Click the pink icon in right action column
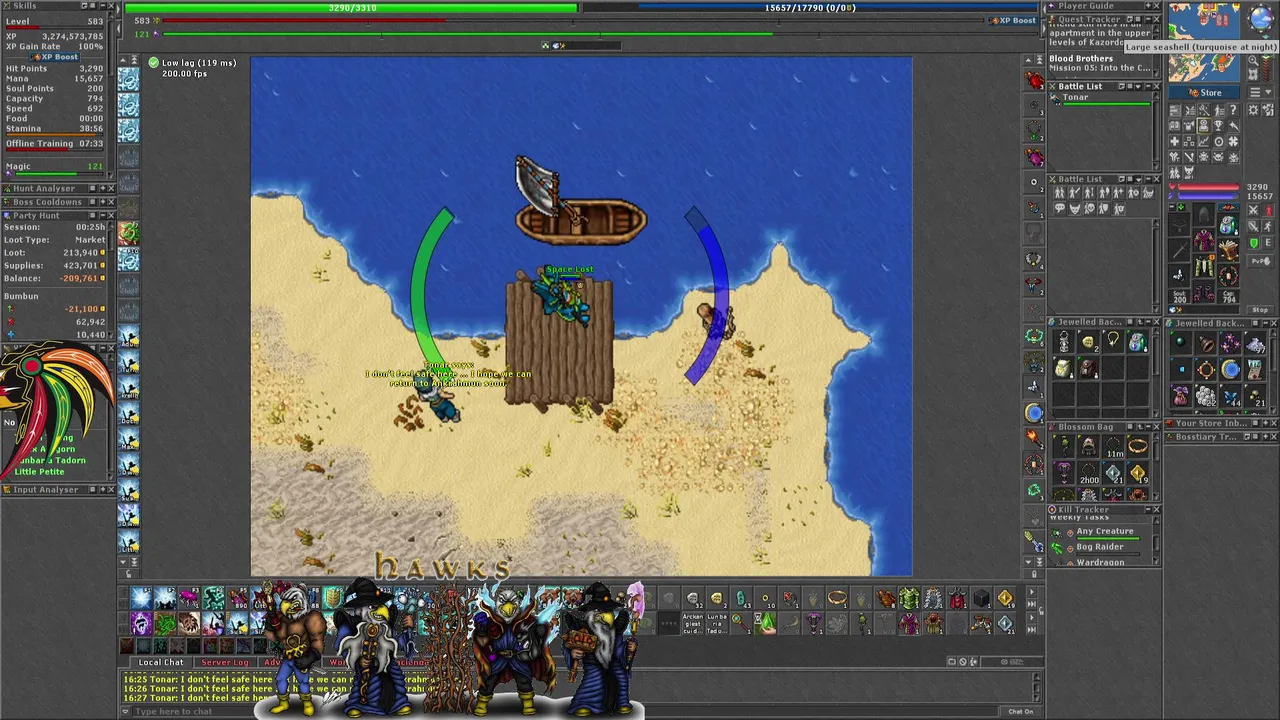Screen dimensions: 1280x720 1034,157
